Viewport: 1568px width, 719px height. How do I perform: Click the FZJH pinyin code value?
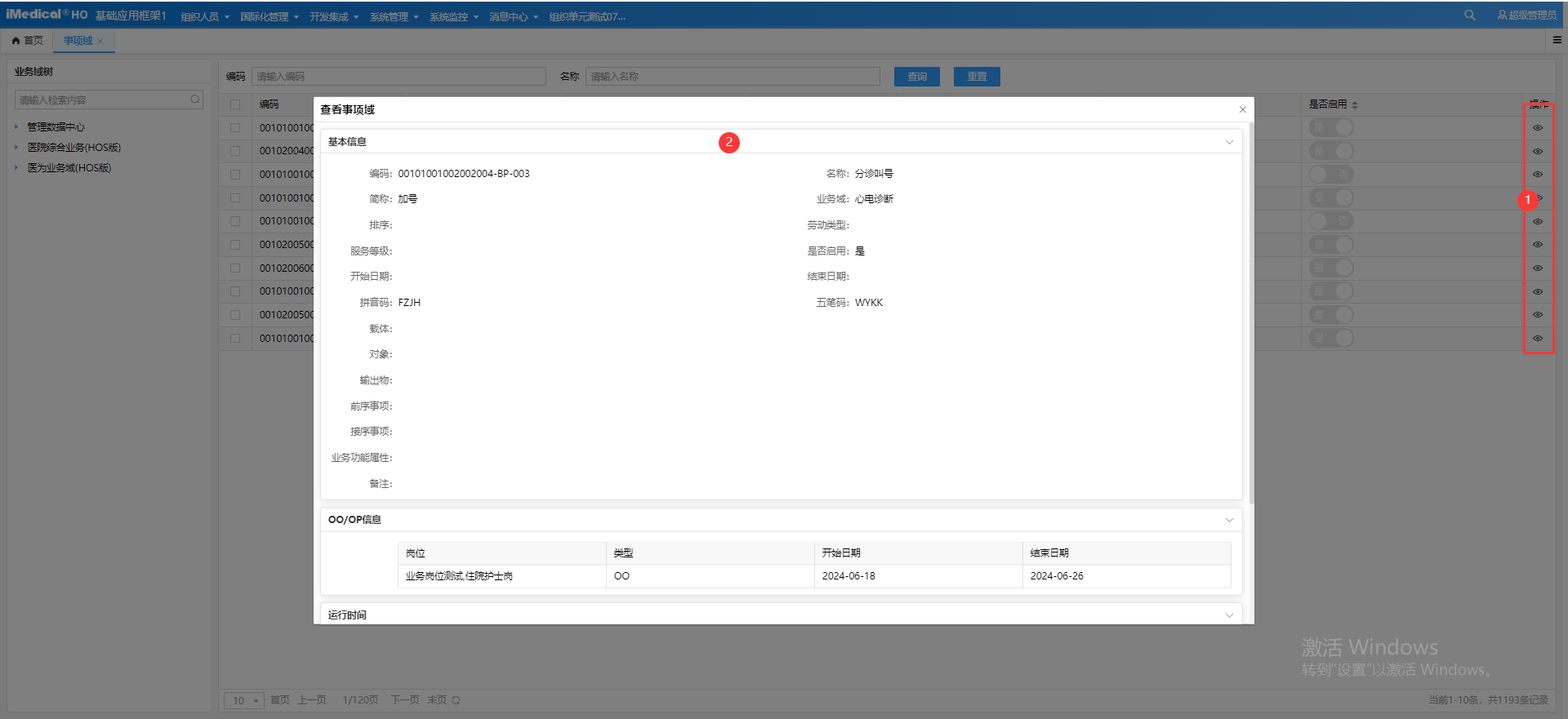click(409, 303)
